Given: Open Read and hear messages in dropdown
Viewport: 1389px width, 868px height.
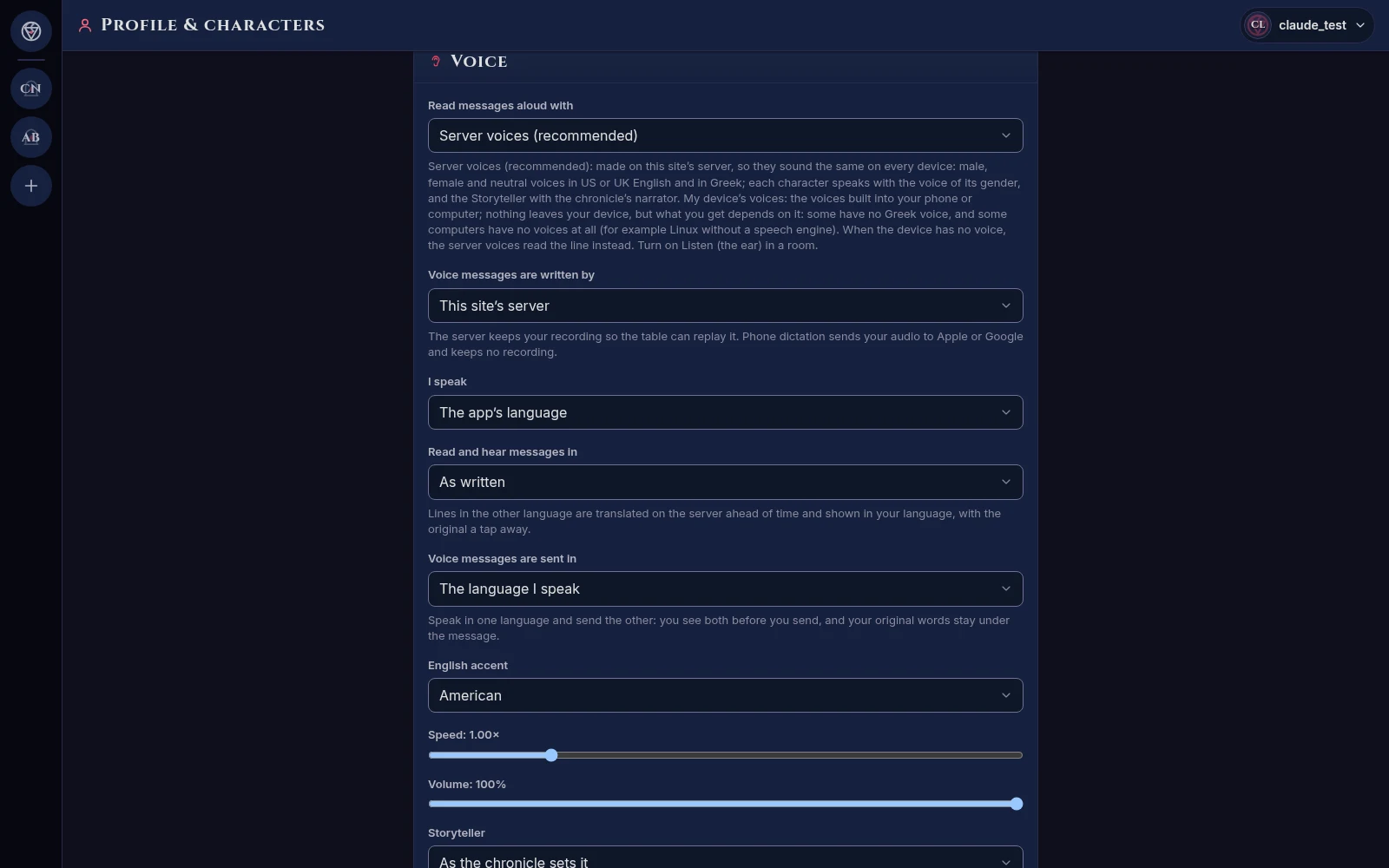Looking at the screenshot, I should (725, 482).
